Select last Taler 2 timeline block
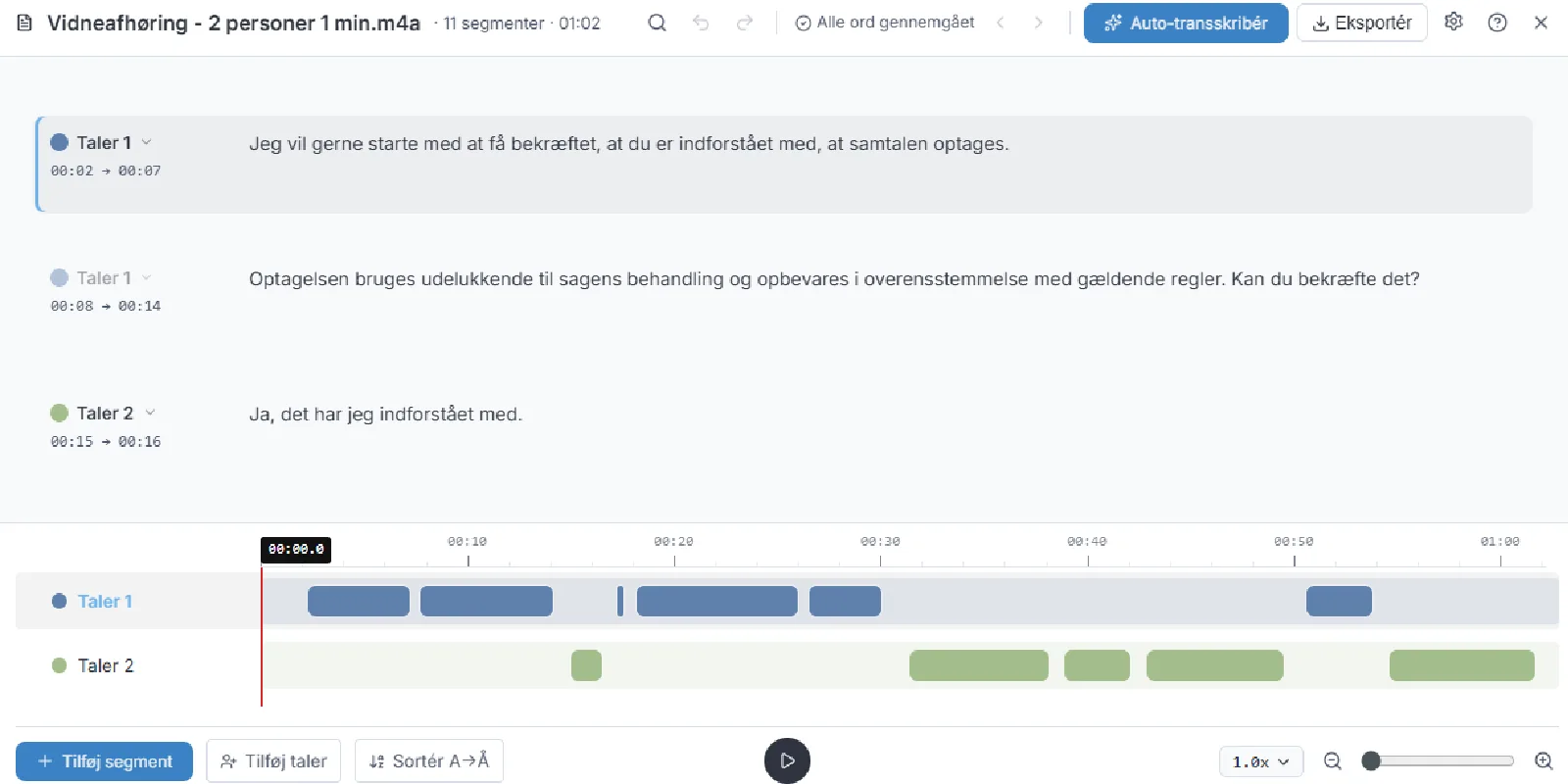The height and width of the screenshot is (784, 1568). point(1462,665)
